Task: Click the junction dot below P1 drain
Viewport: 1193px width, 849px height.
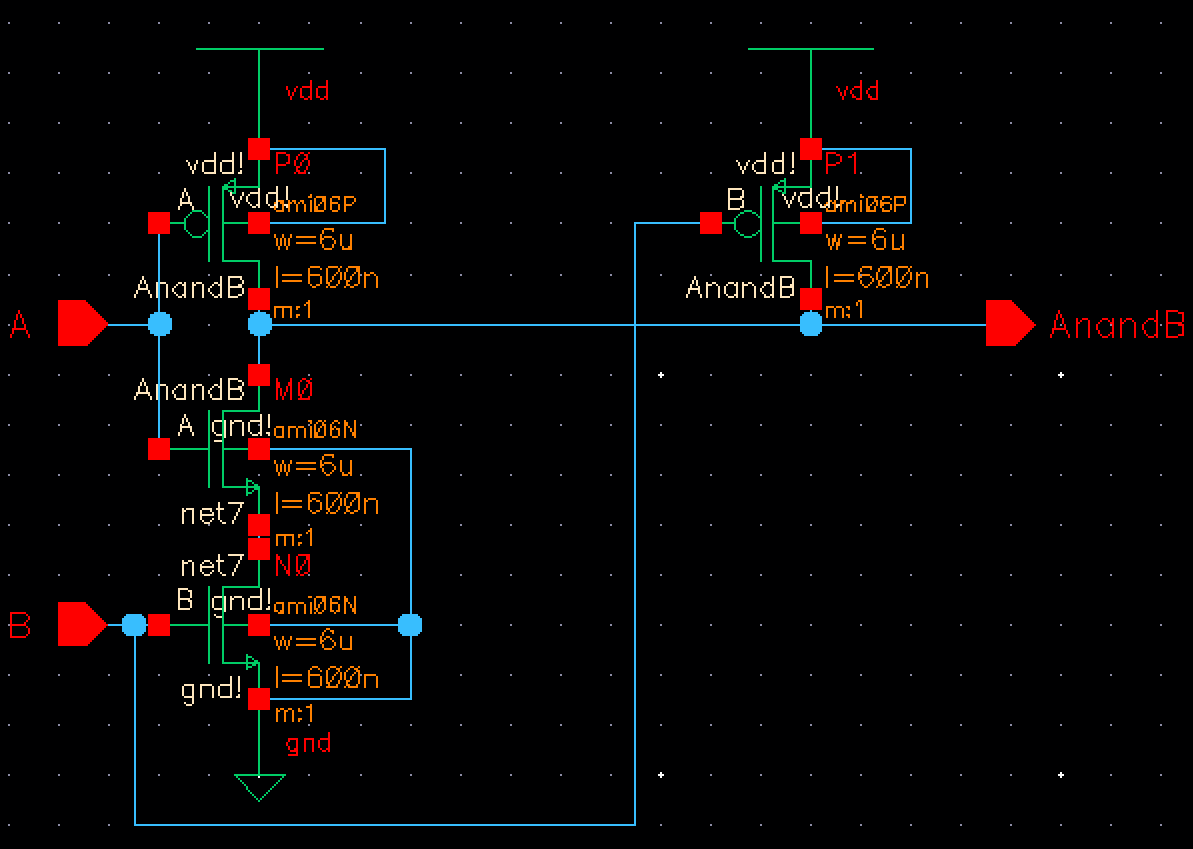Action: click(x=811, y=324)
